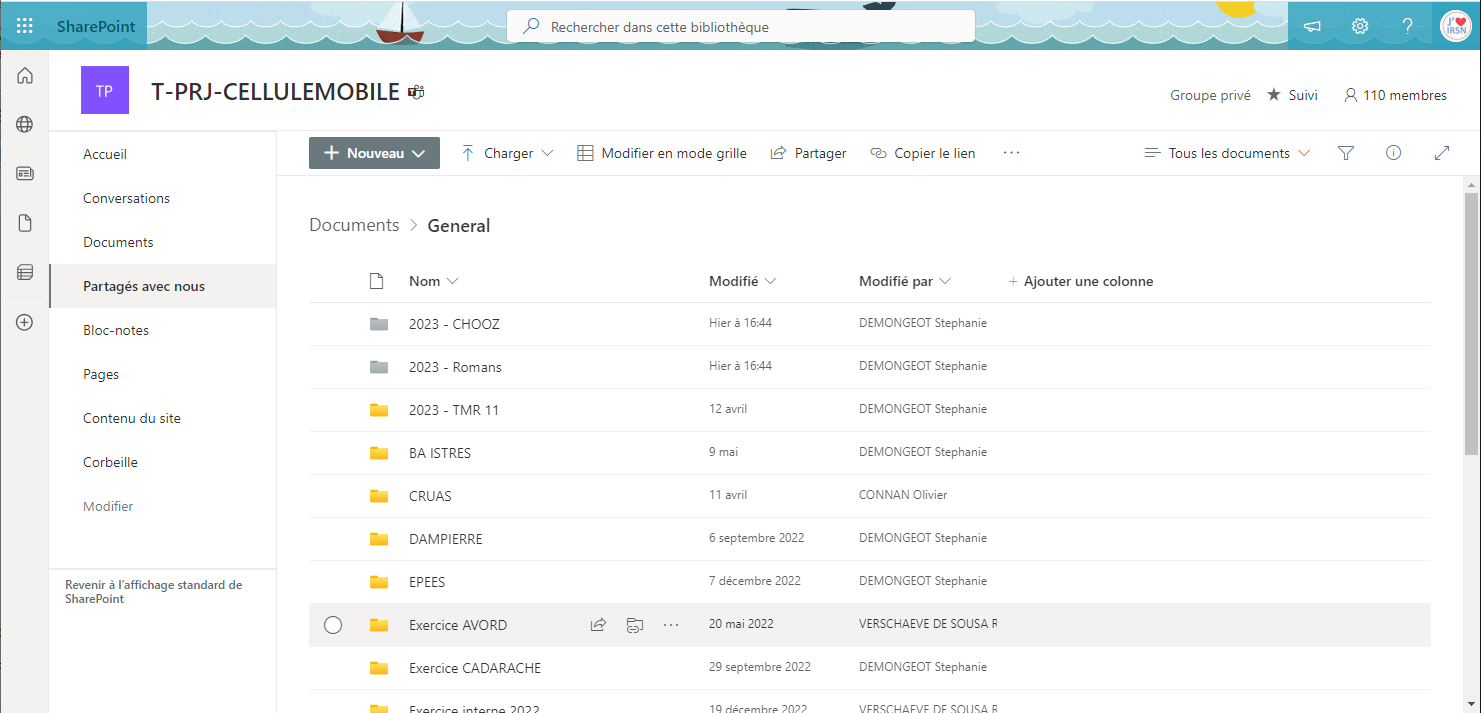Open the Tous les documents view selector
Screen dimensions: 1481x713
pyautogui.click(x=1227, y=152)
